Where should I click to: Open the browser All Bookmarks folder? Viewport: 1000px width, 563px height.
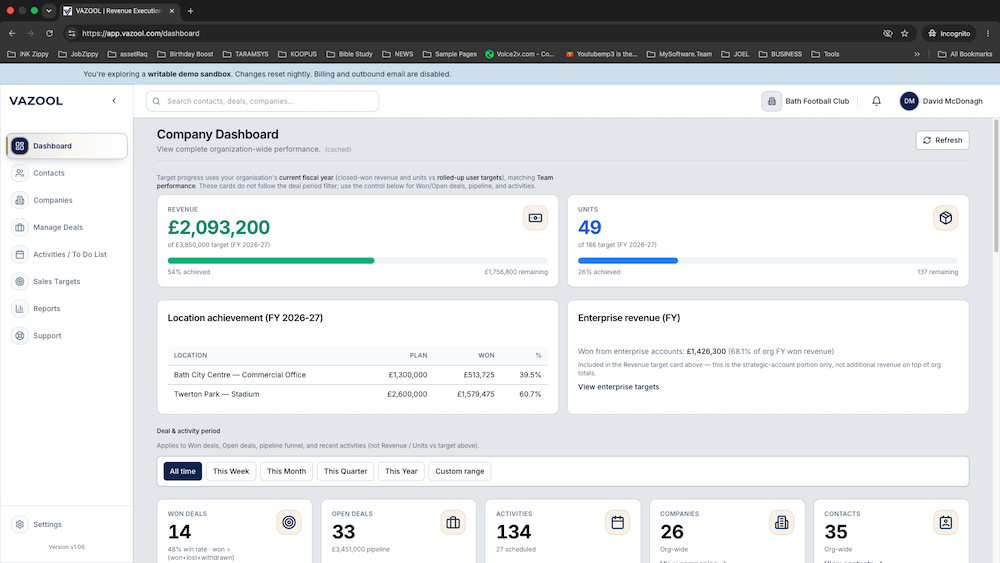pos(965,54)
